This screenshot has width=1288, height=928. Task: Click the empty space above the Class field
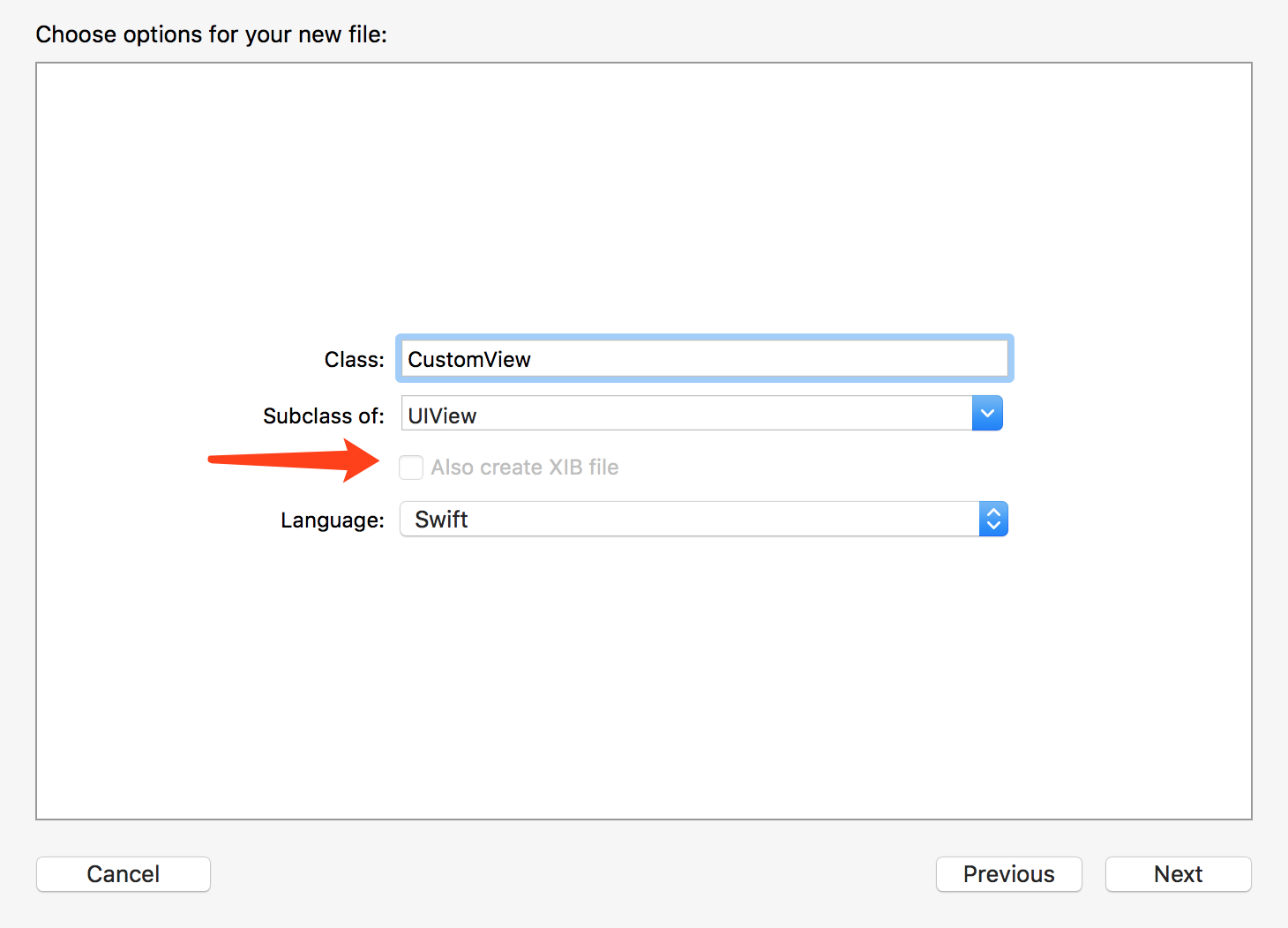coord(644,194)
